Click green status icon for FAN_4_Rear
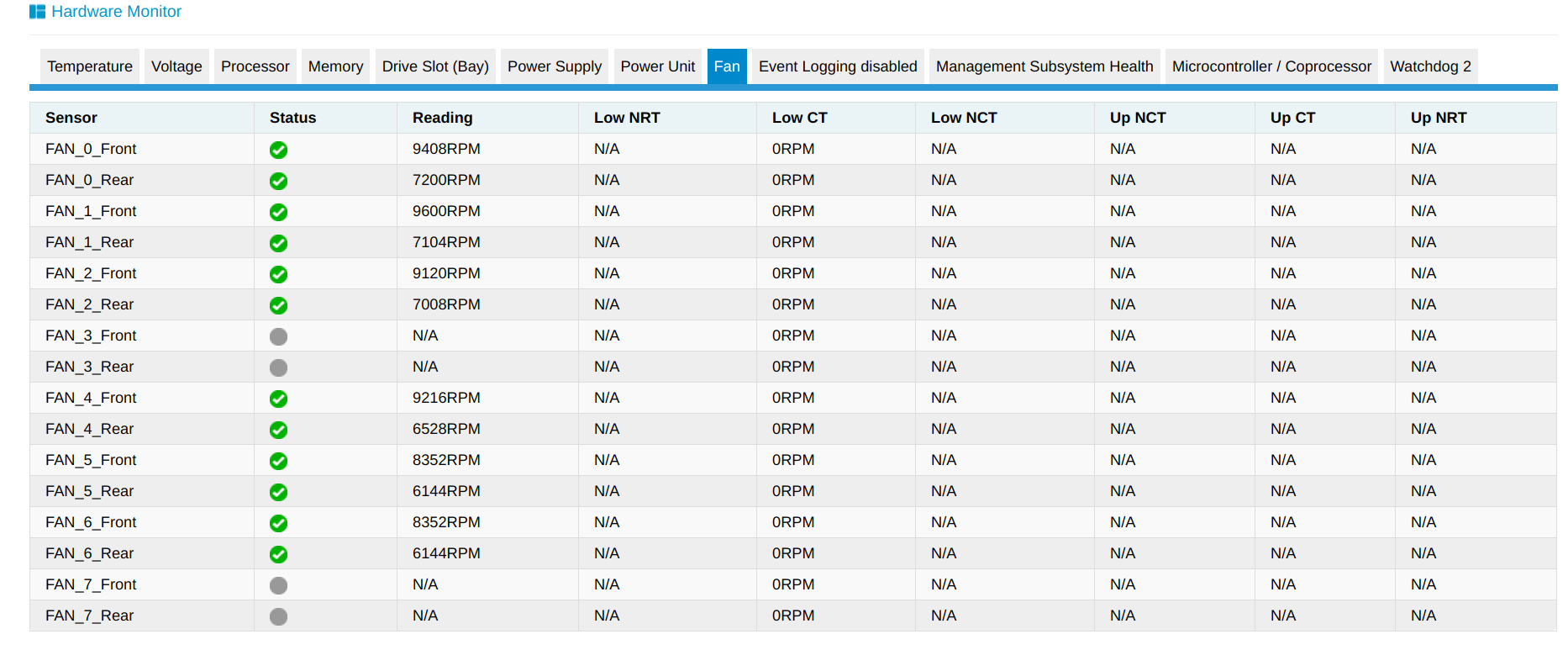The width and height of the screenshot is (1568, 650). [x=279, y=430]
